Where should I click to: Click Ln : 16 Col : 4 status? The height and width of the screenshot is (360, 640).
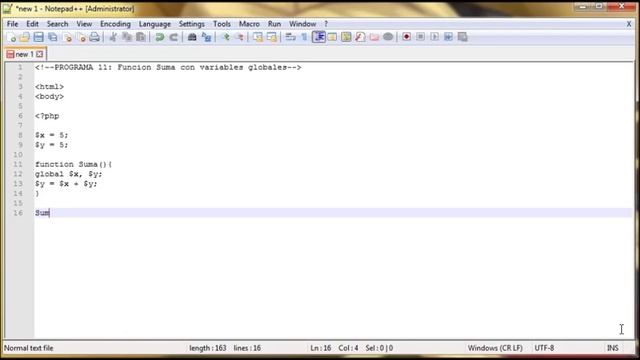(x=334, y=348)
